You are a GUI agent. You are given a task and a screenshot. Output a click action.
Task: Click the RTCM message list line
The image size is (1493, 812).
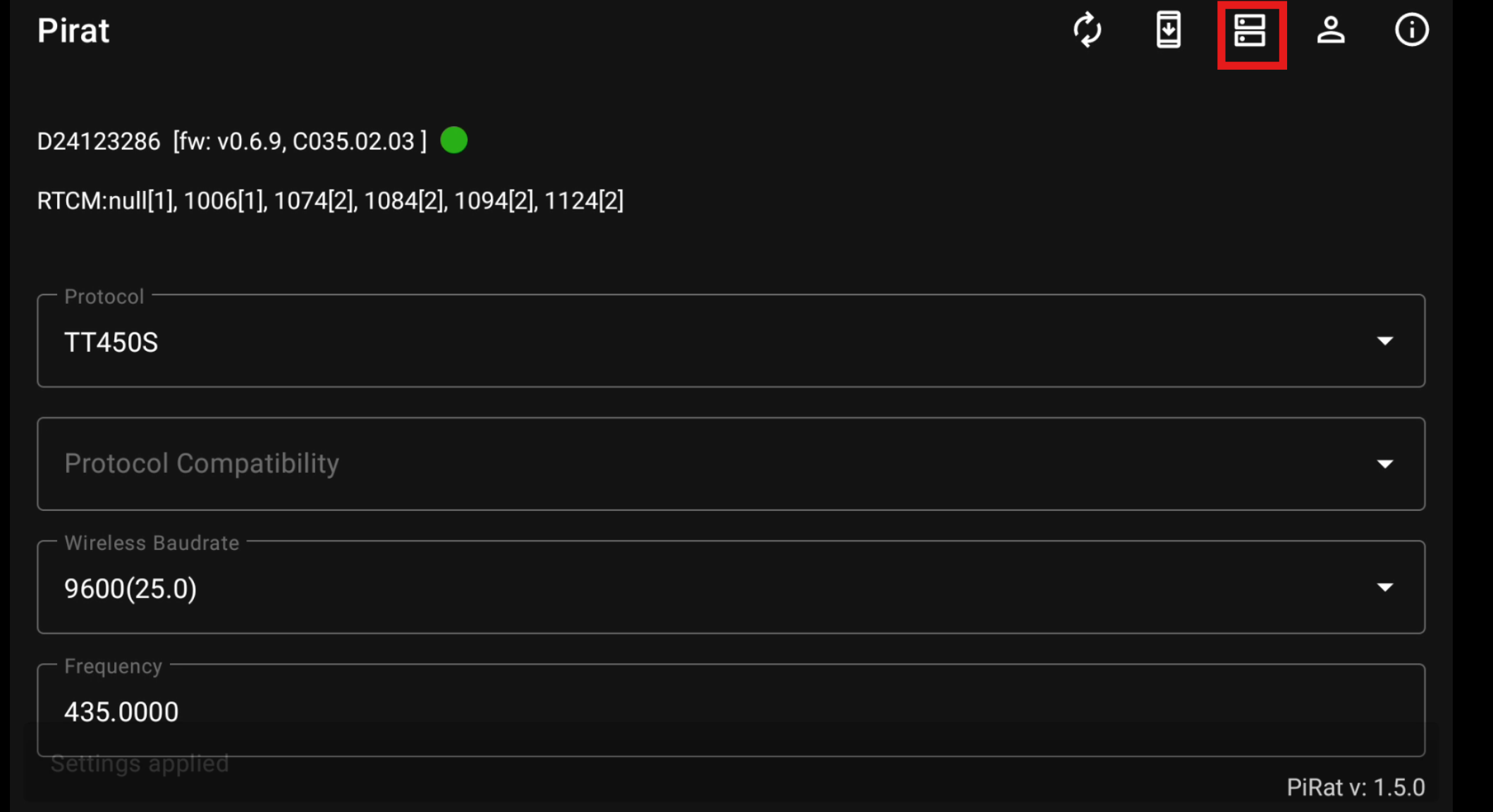(330, 201)
